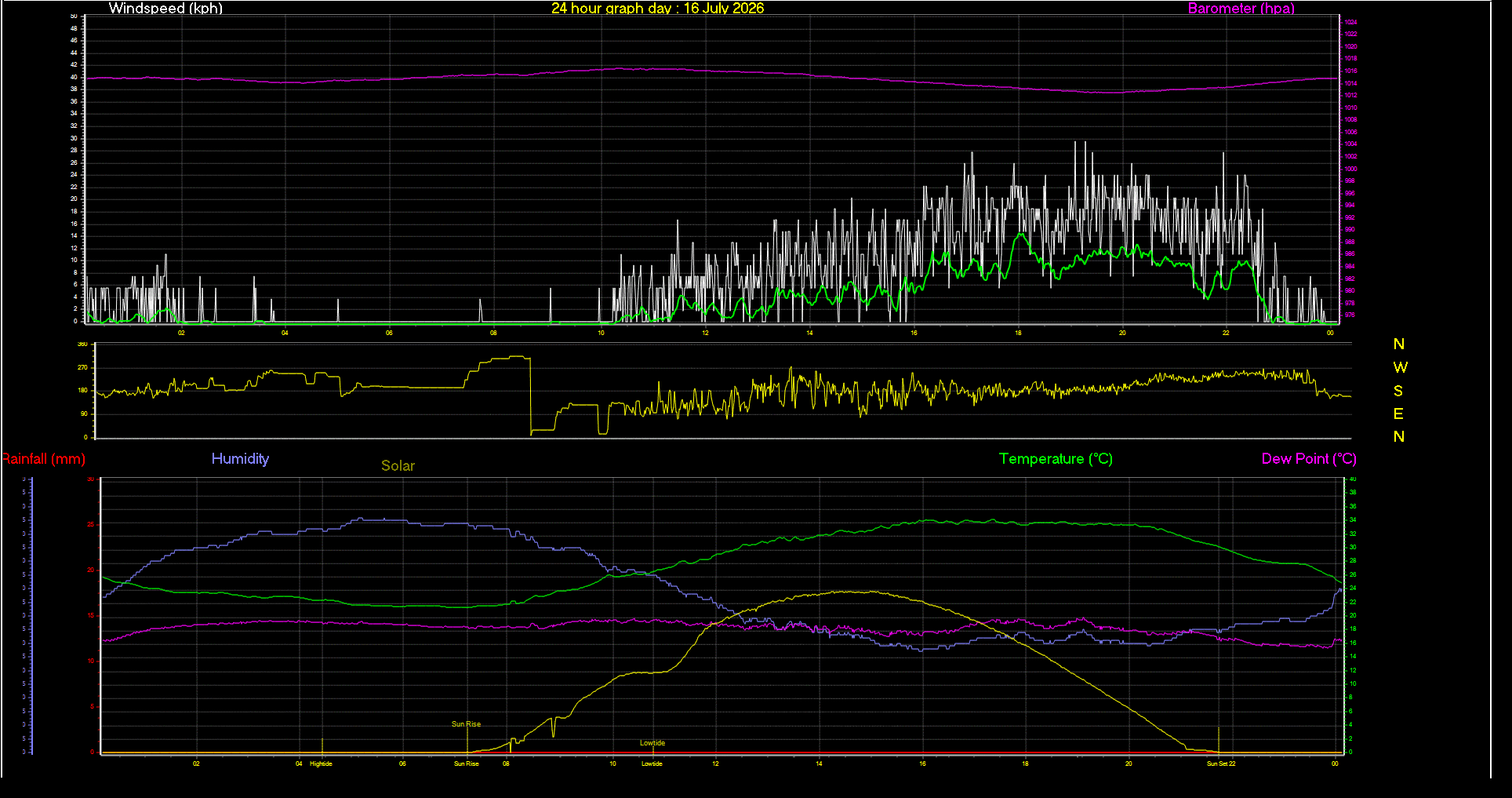Click hour '06' under the windspeed graph
This screenshot has width=1512, height=798.
pos(389,333)
